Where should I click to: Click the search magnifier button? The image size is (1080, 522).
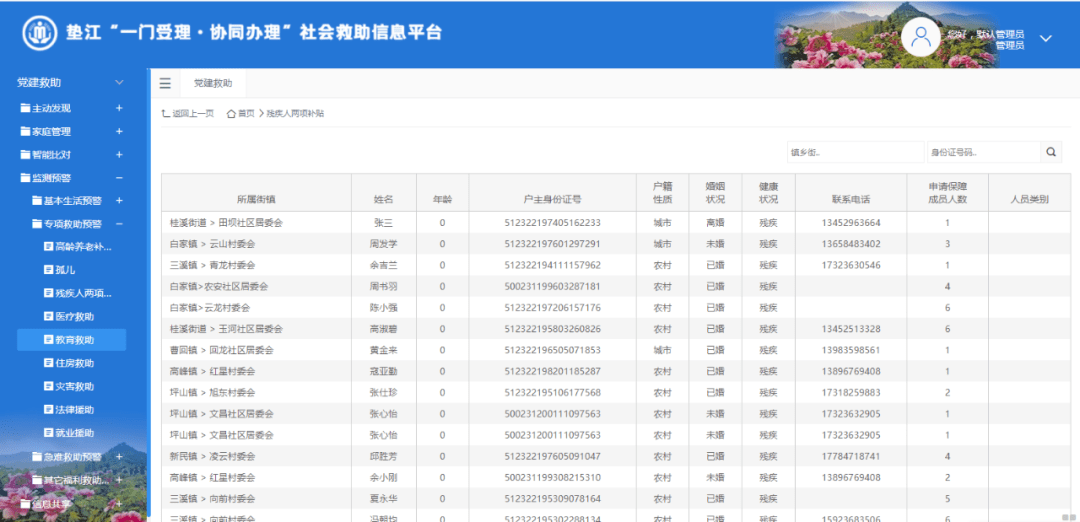coord(1052,152)
